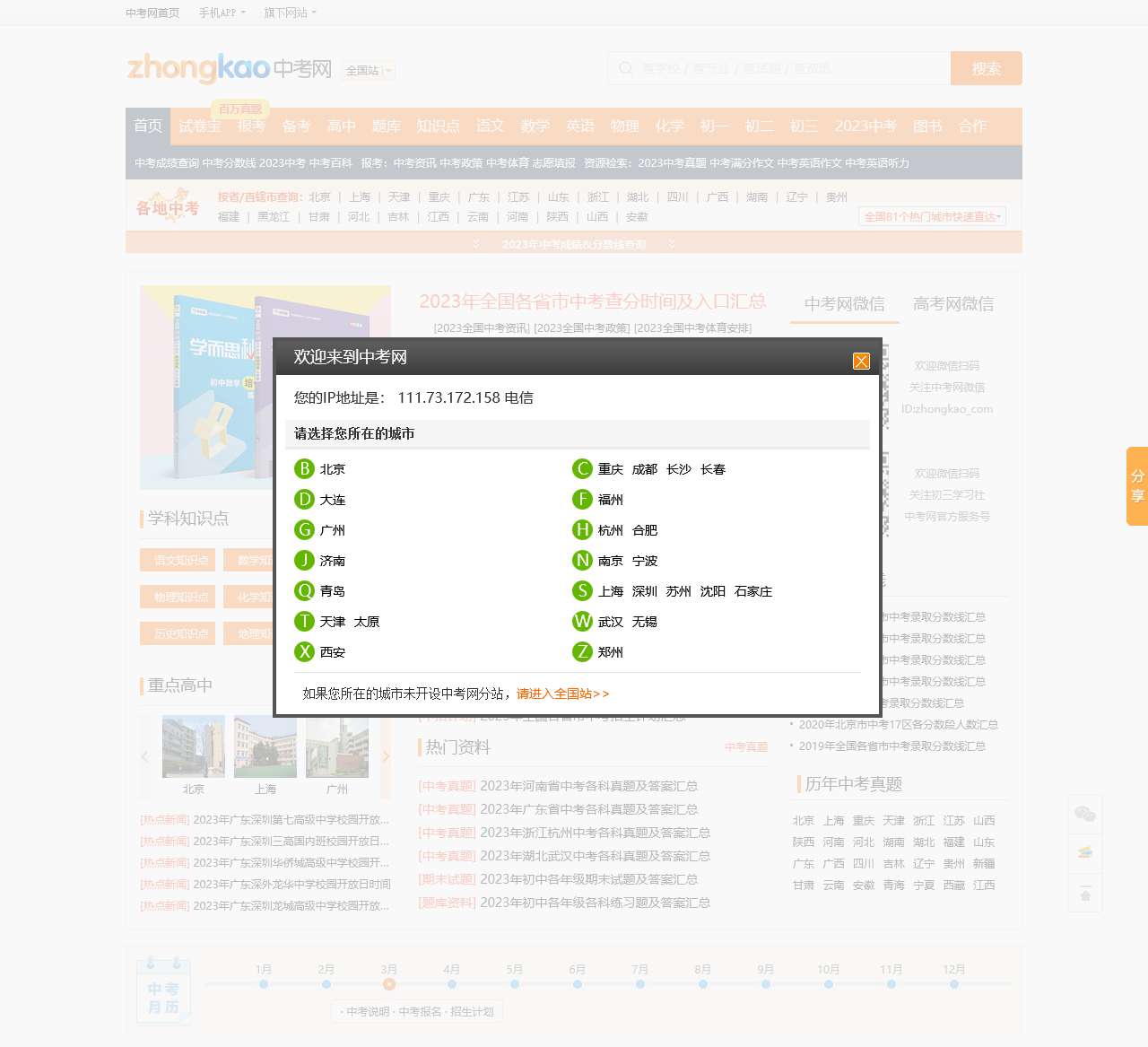Open 2020年北京市中考17区各分数段人数汇总
The image size is (1148, 1047).
(x=899, y=725)
